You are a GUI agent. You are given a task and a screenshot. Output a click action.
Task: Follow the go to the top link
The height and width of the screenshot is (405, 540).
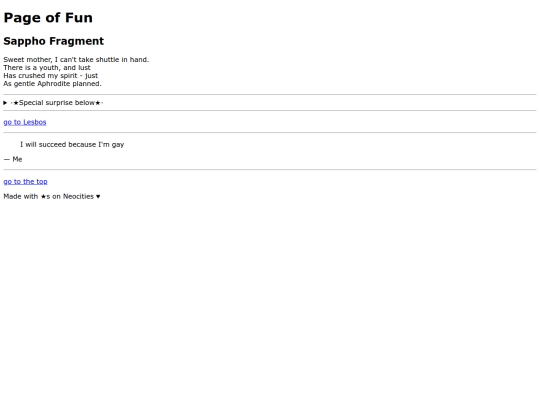click(x=25, y=181)
